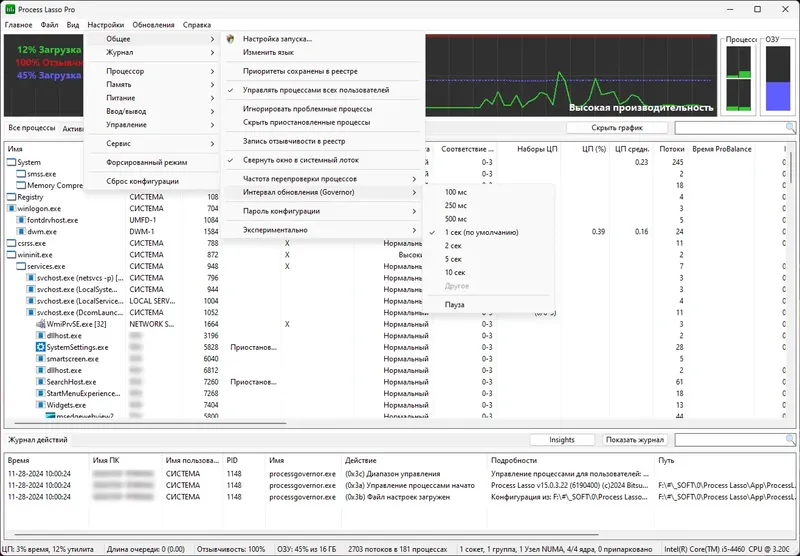Enable Скрыть приостановленные процессы
Image resolution: width=800 pixels, height=556 pixels.
pyautogui.click(x=323, y=122)
